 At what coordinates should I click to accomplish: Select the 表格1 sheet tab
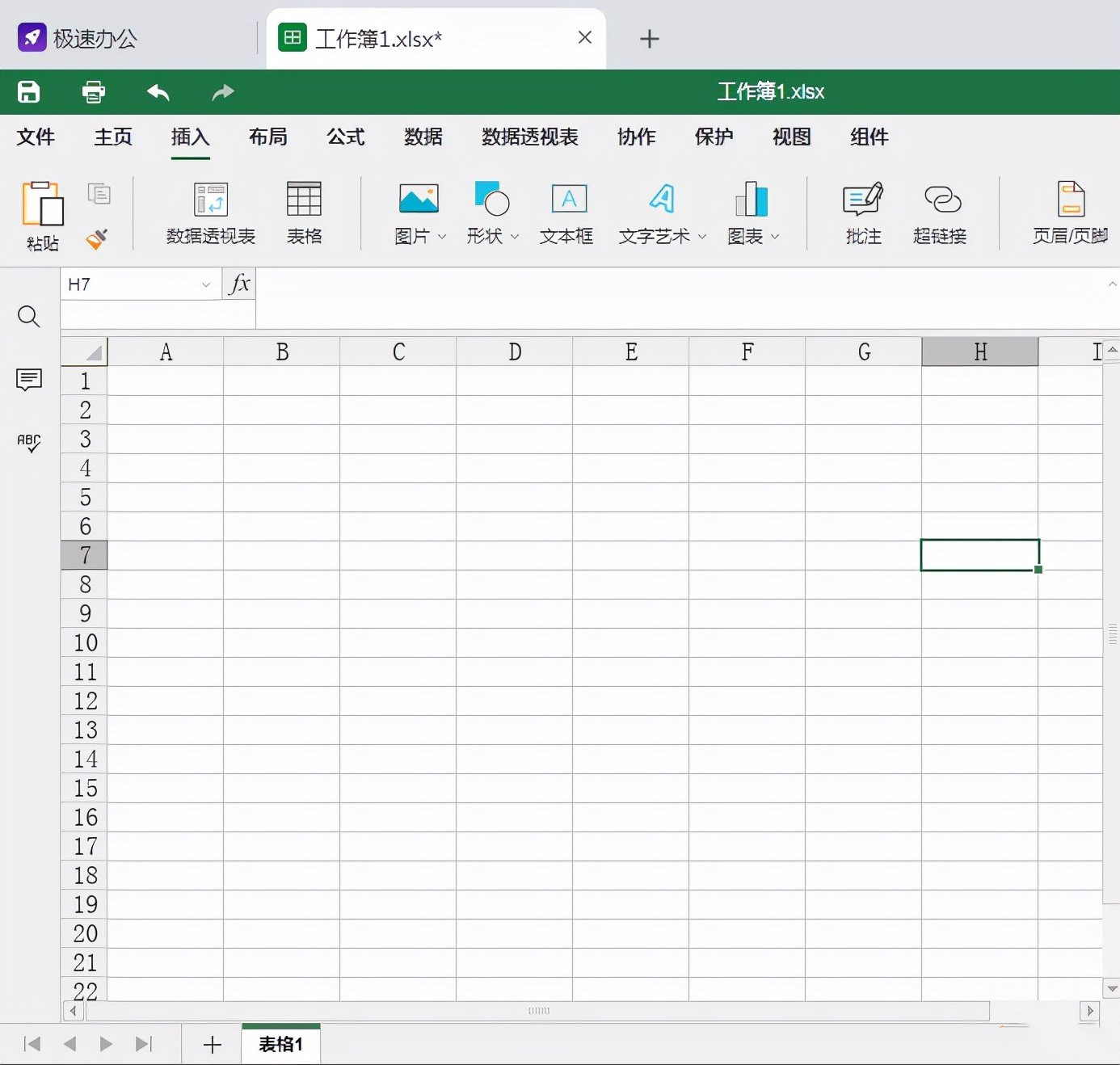[280, 1044]
